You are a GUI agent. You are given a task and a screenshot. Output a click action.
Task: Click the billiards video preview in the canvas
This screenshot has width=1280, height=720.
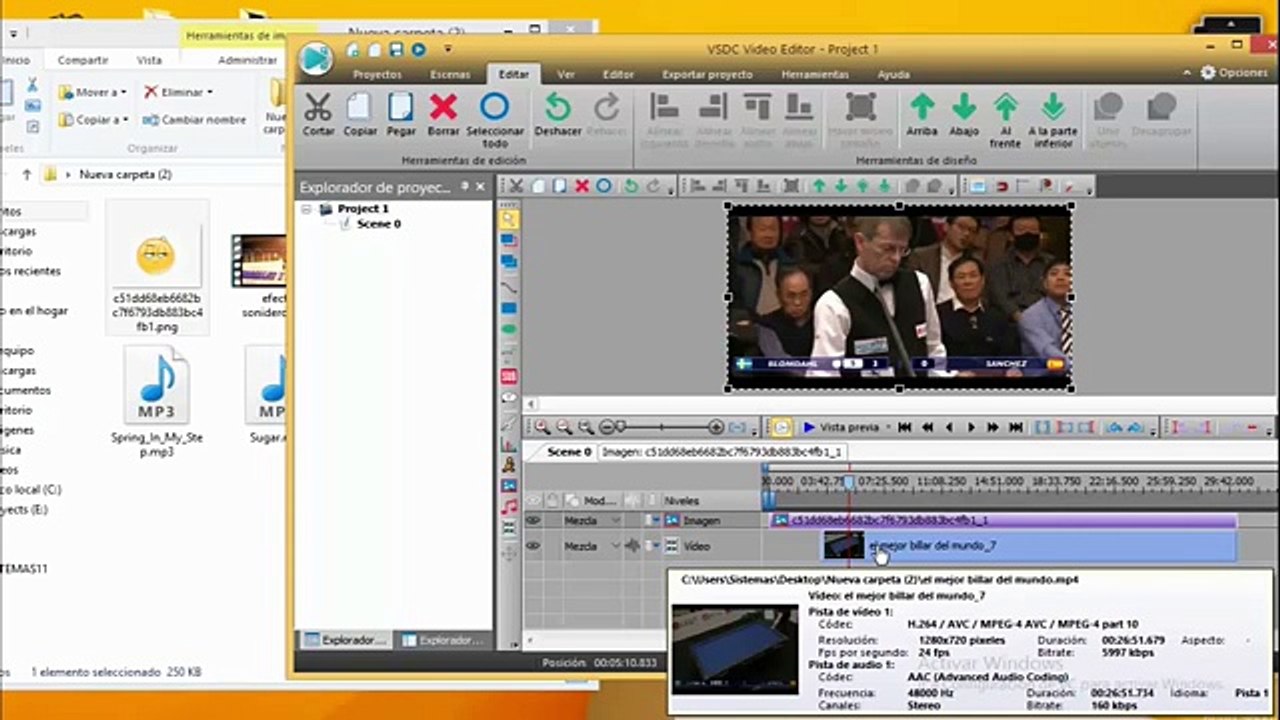[x=900, y=298]
